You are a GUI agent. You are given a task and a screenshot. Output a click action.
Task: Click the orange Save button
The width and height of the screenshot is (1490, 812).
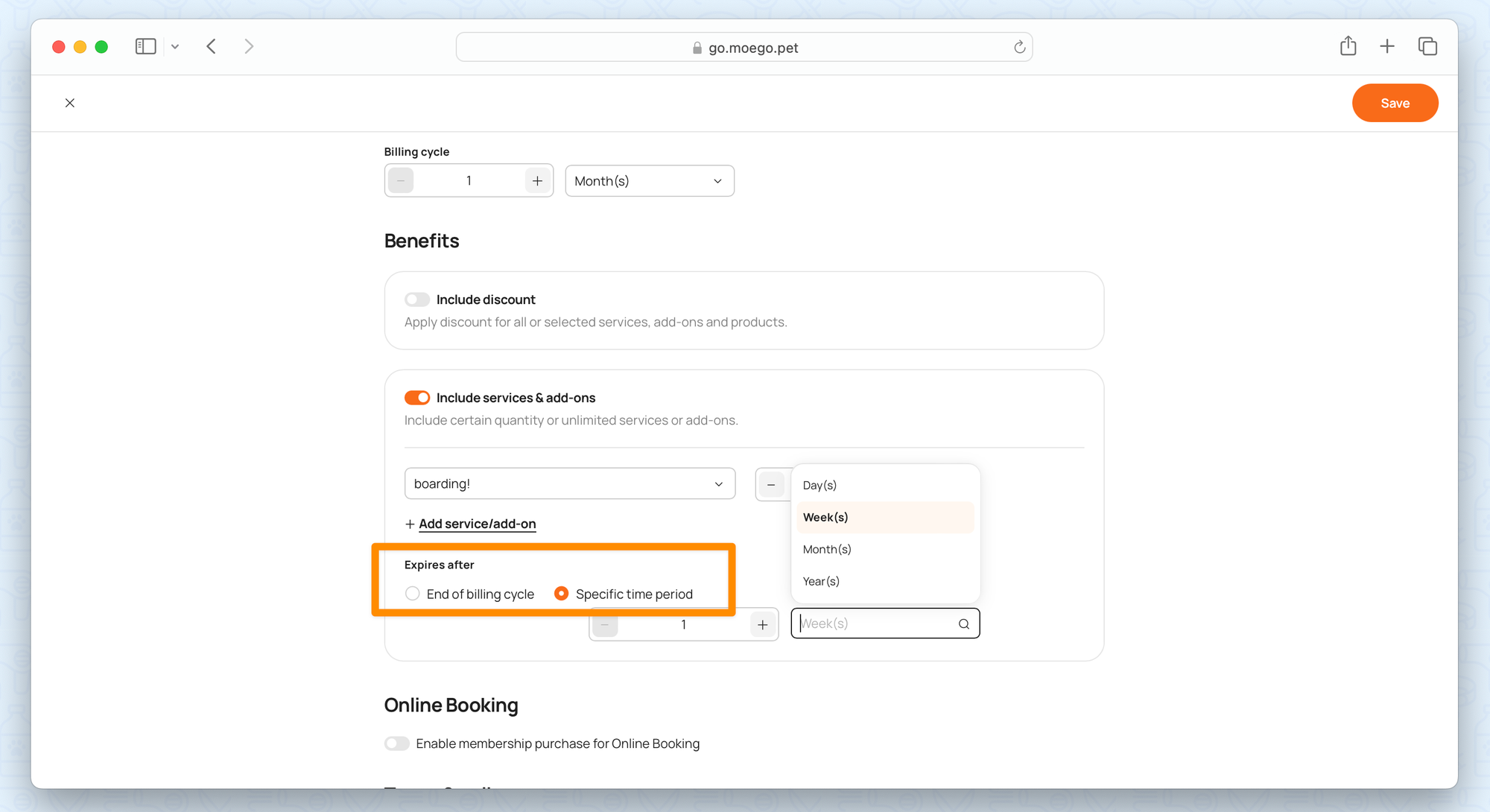[1395, 103]
